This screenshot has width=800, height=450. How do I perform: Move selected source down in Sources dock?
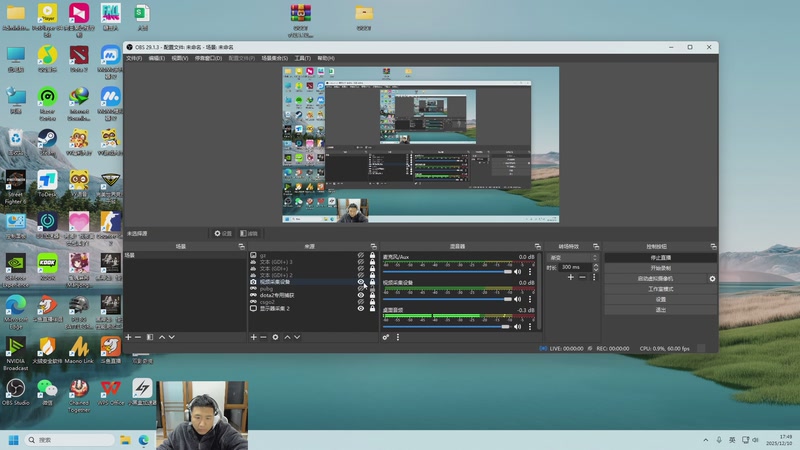tap(297, 337)
